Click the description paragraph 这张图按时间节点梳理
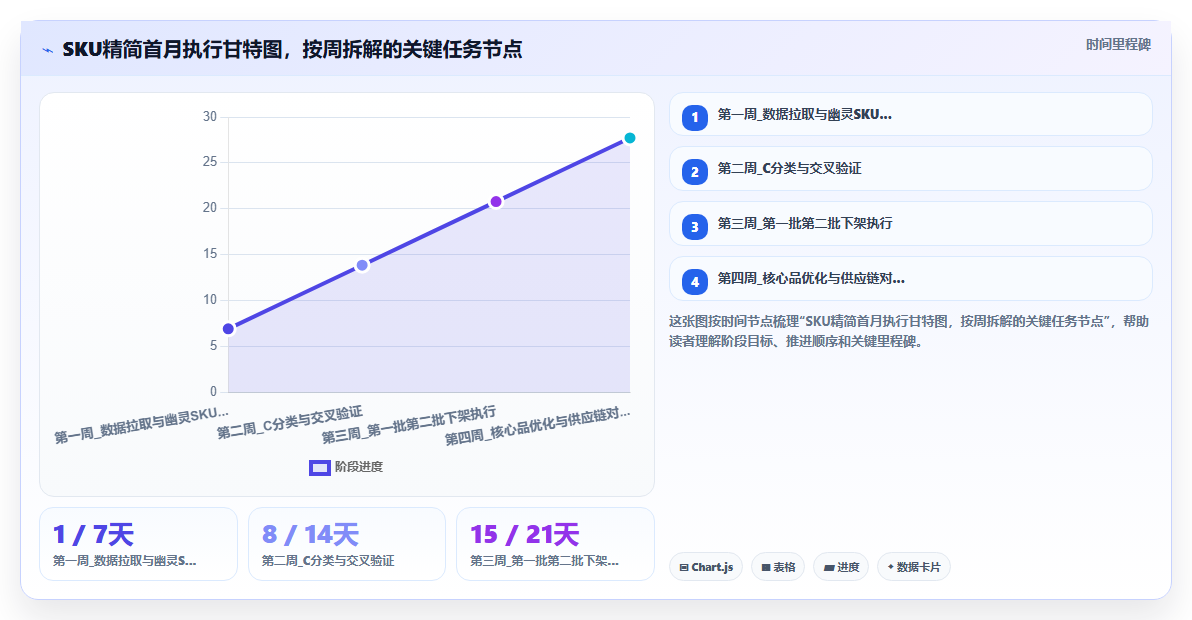The image size is (1192, 620). [x=909, y=331]
